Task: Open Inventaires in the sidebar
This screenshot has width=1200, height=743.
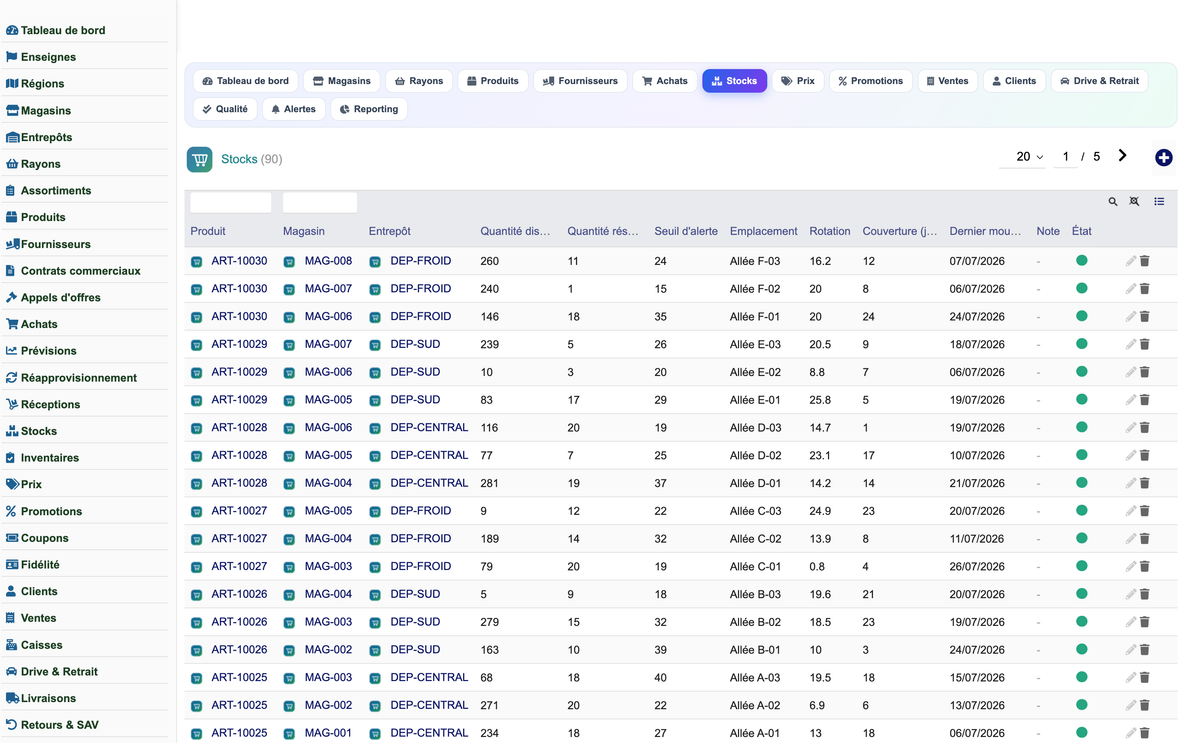Action: click(x=49, y=458)
